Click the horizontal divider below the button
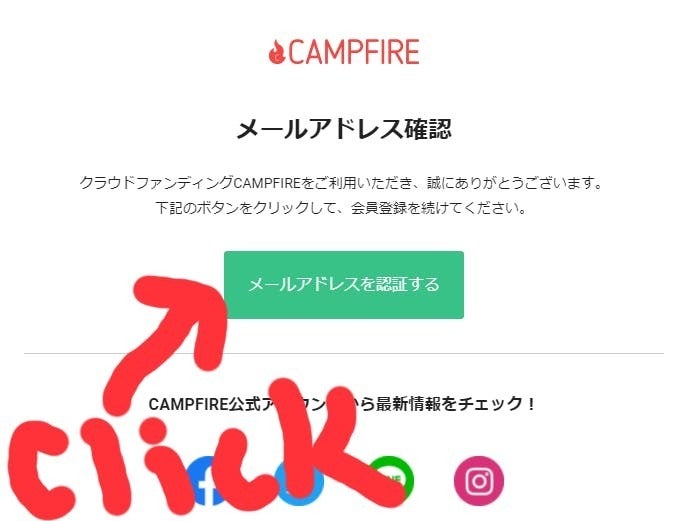This screenshot has width=687, height=521. coord(344,353)
